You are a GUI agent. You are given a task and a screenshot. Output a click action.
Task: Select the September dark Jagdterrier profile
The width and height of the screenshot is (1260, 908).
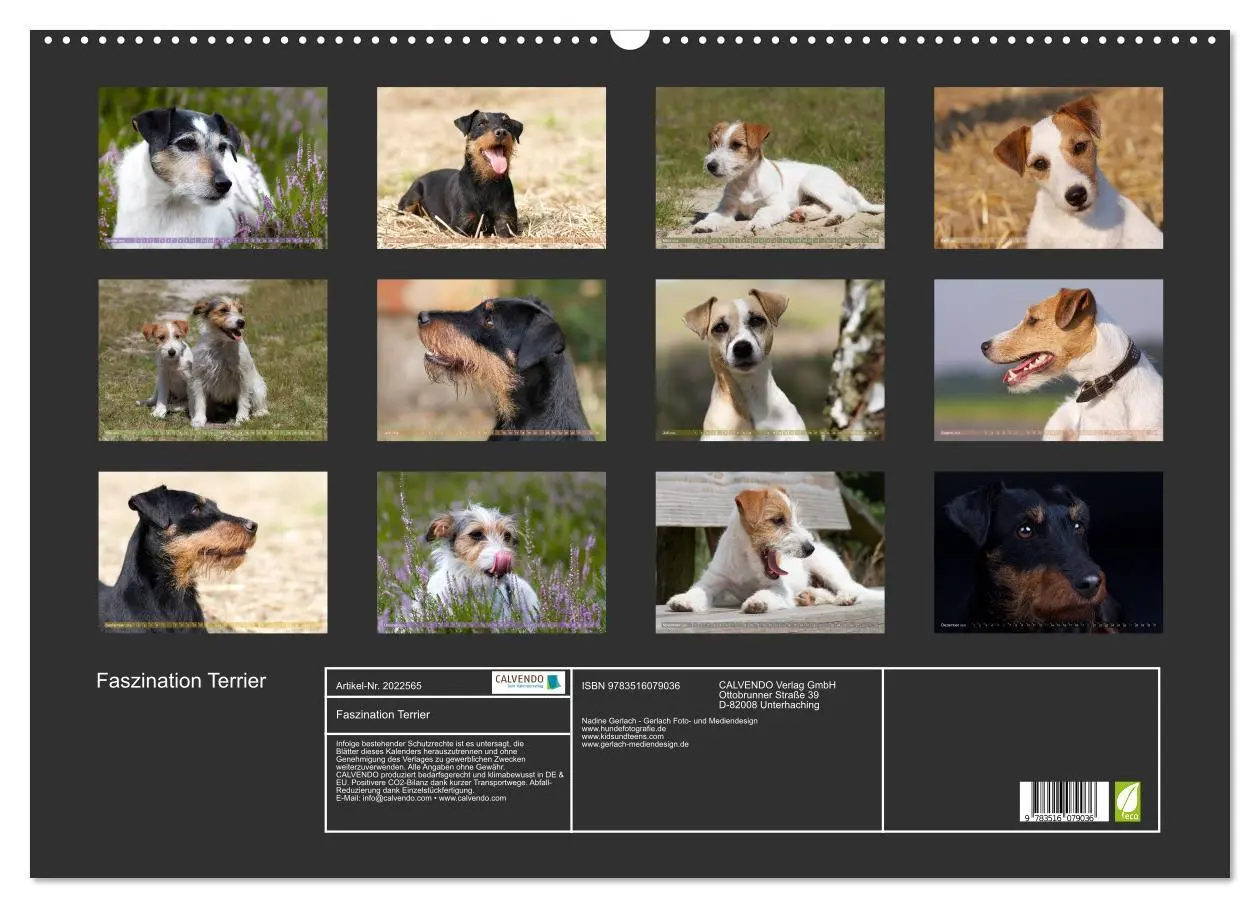click(x=215, y=553)
